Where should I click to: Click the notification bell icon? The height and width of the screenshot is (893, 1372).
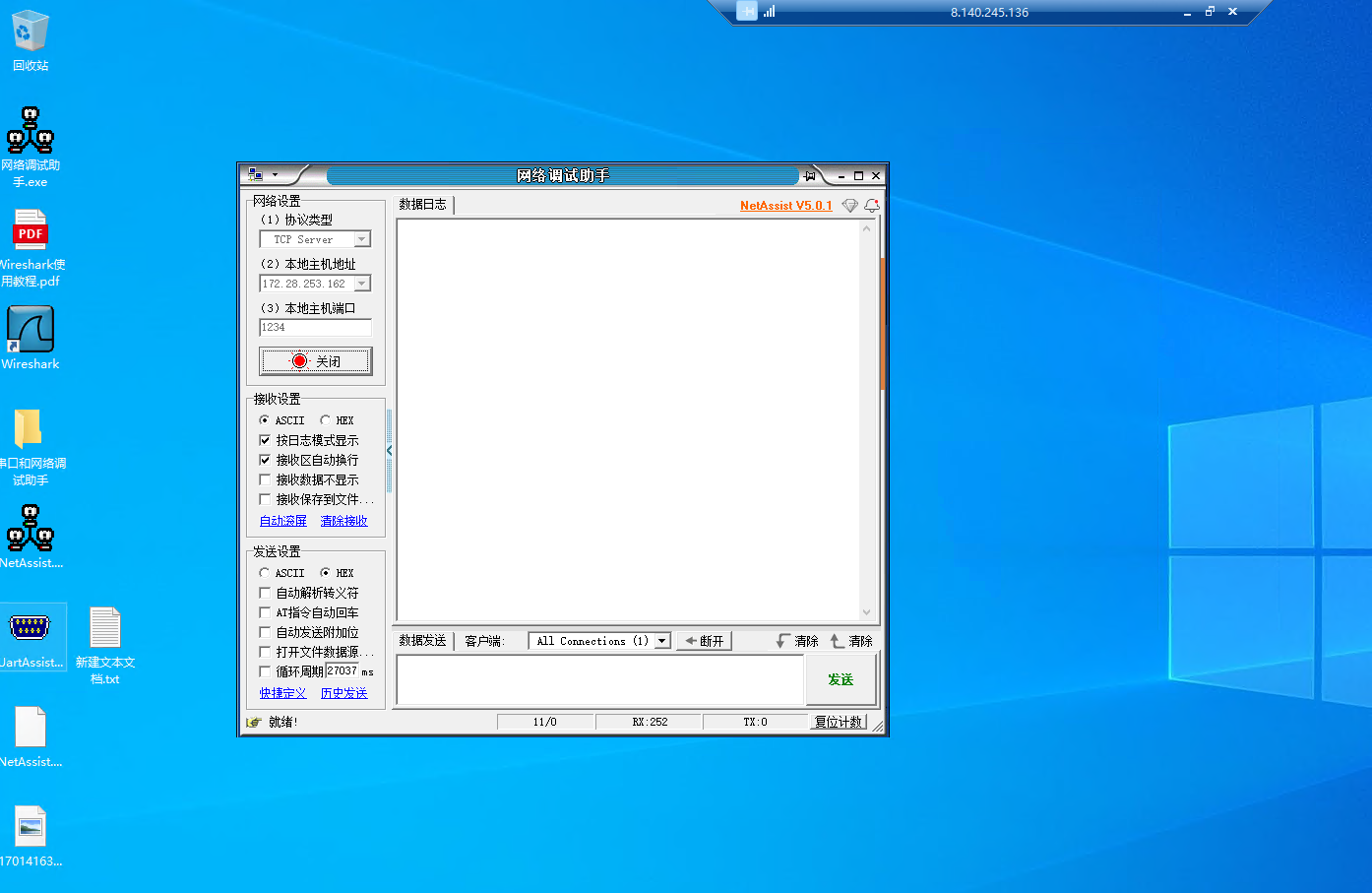pyautogui.click(x=871, y=206)
